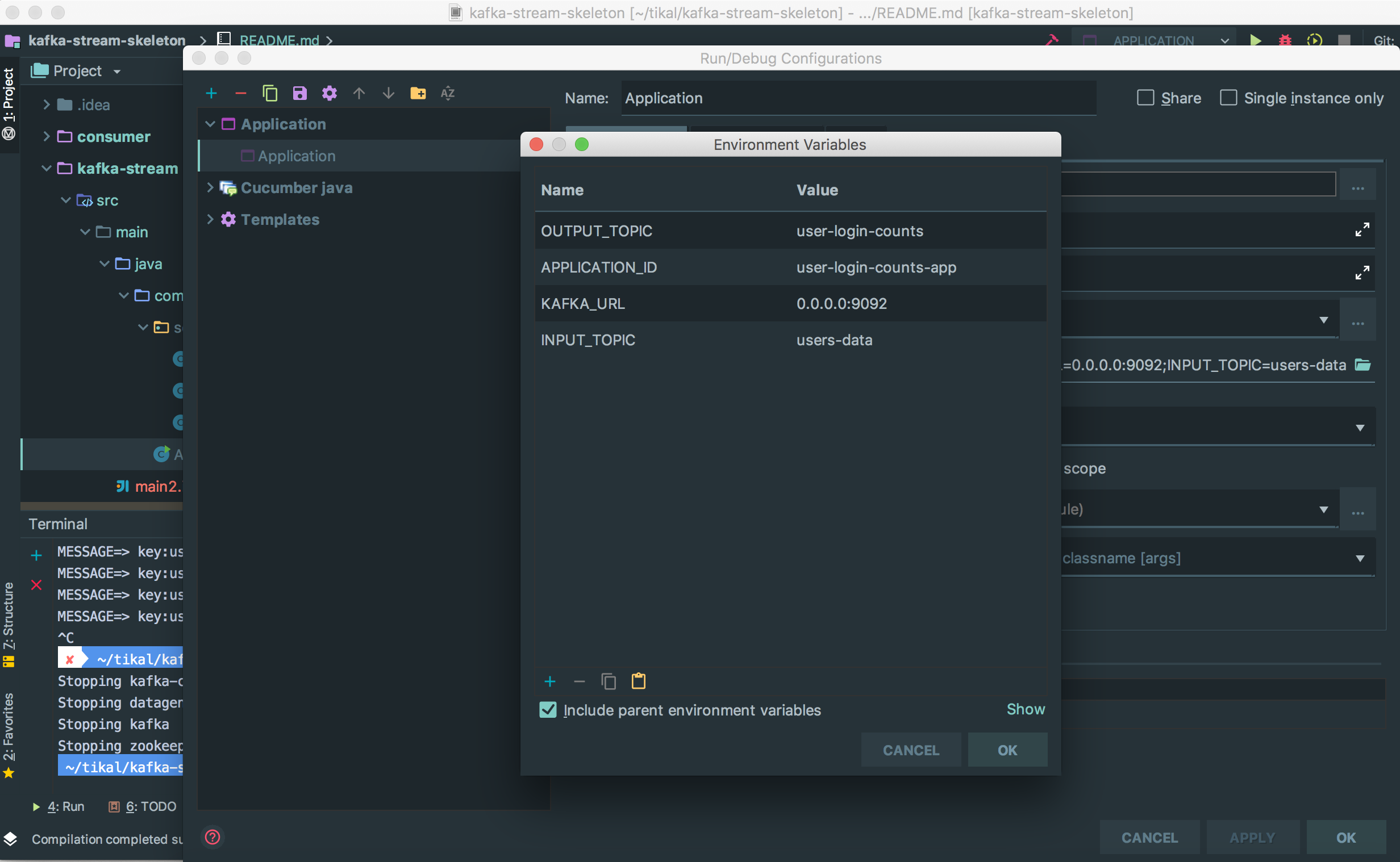
Task: Close terminal session red X icon
Action: 36,585
